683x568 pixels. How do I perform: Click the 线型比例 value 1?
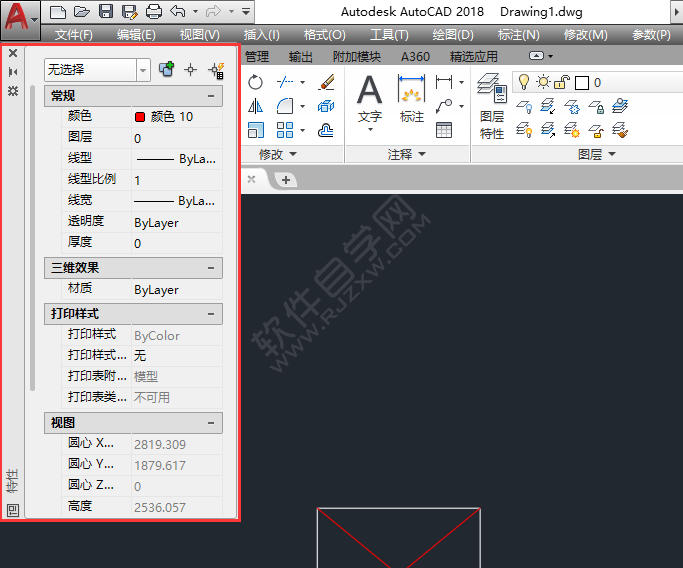[x=177, y=180]
